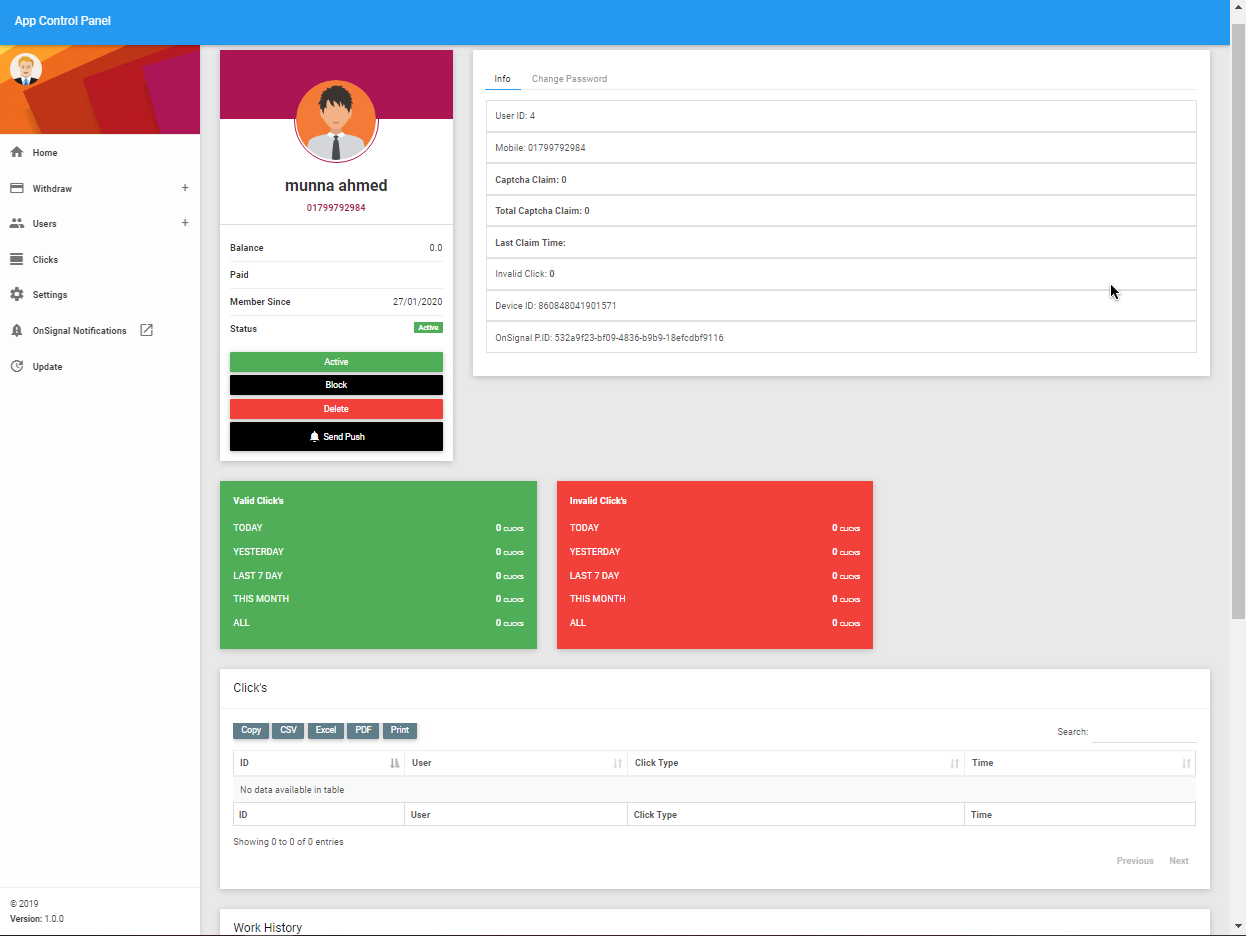Click the external link icon beside OnSignal Notifications
The width and height of the screenshot is (1246, 936).
146,330
